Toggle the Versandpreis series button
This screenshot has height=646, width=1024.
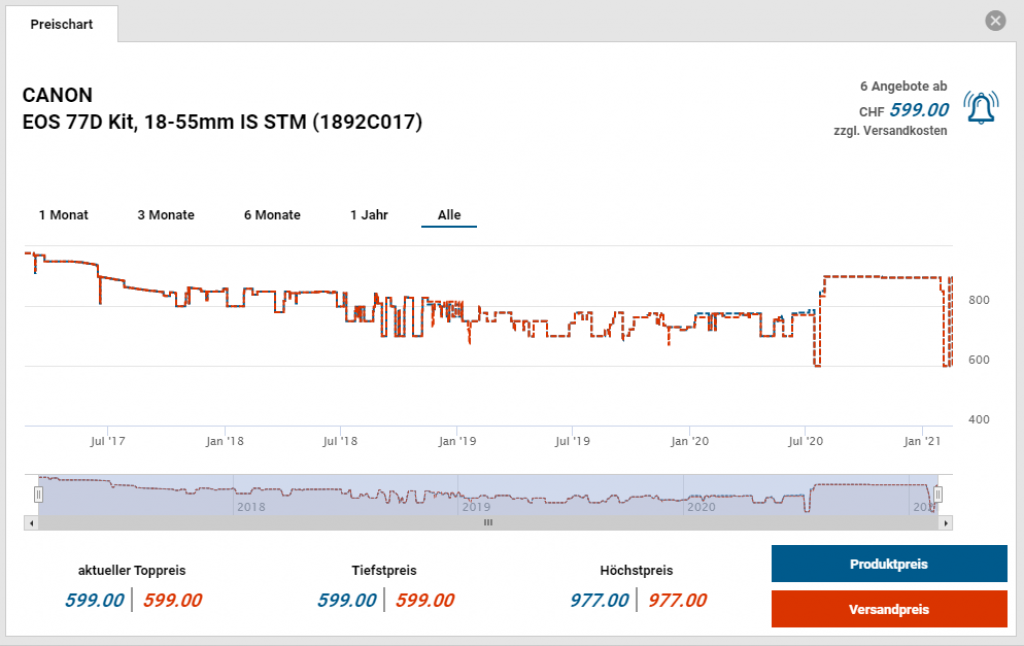(x=888, y=609)
